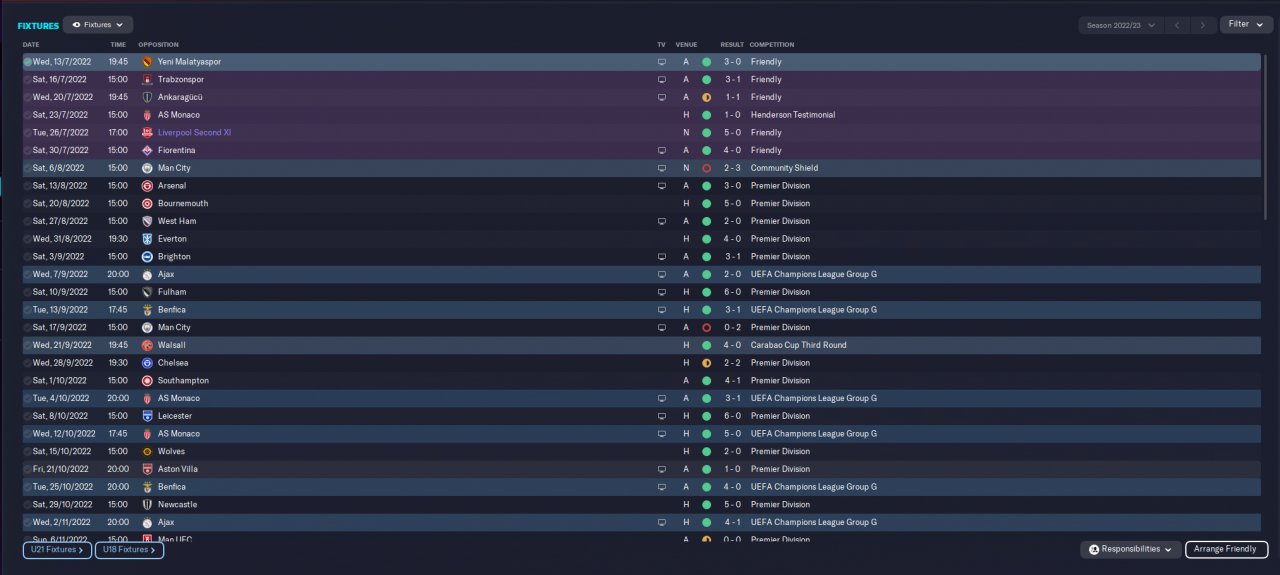Open U21 Fixtures
Image resolution: width=1280 pixels, height=575 pixels.
[x=57, y=550]
